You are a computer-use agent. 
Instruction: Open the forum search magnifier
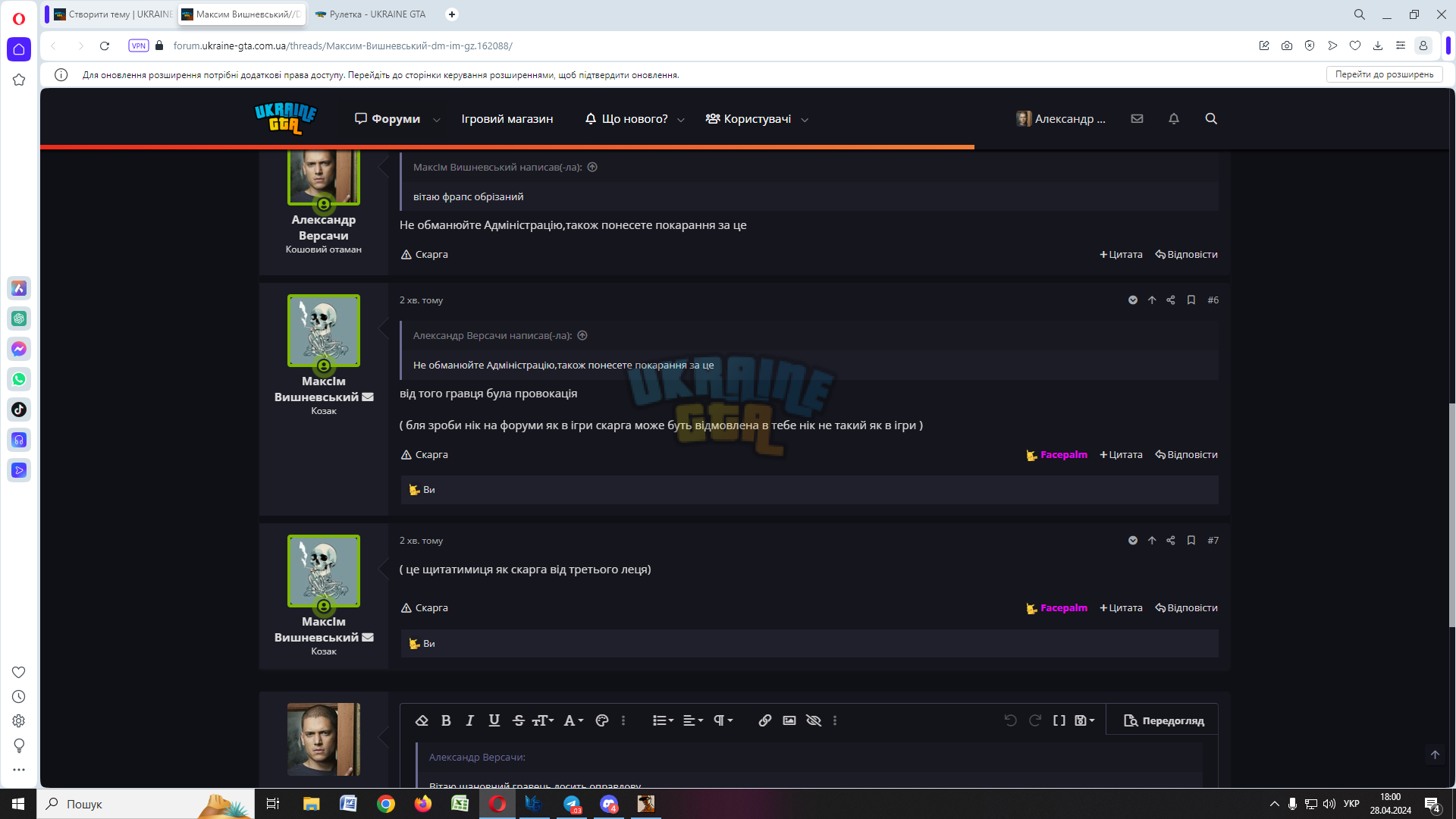pos(1211,119)
